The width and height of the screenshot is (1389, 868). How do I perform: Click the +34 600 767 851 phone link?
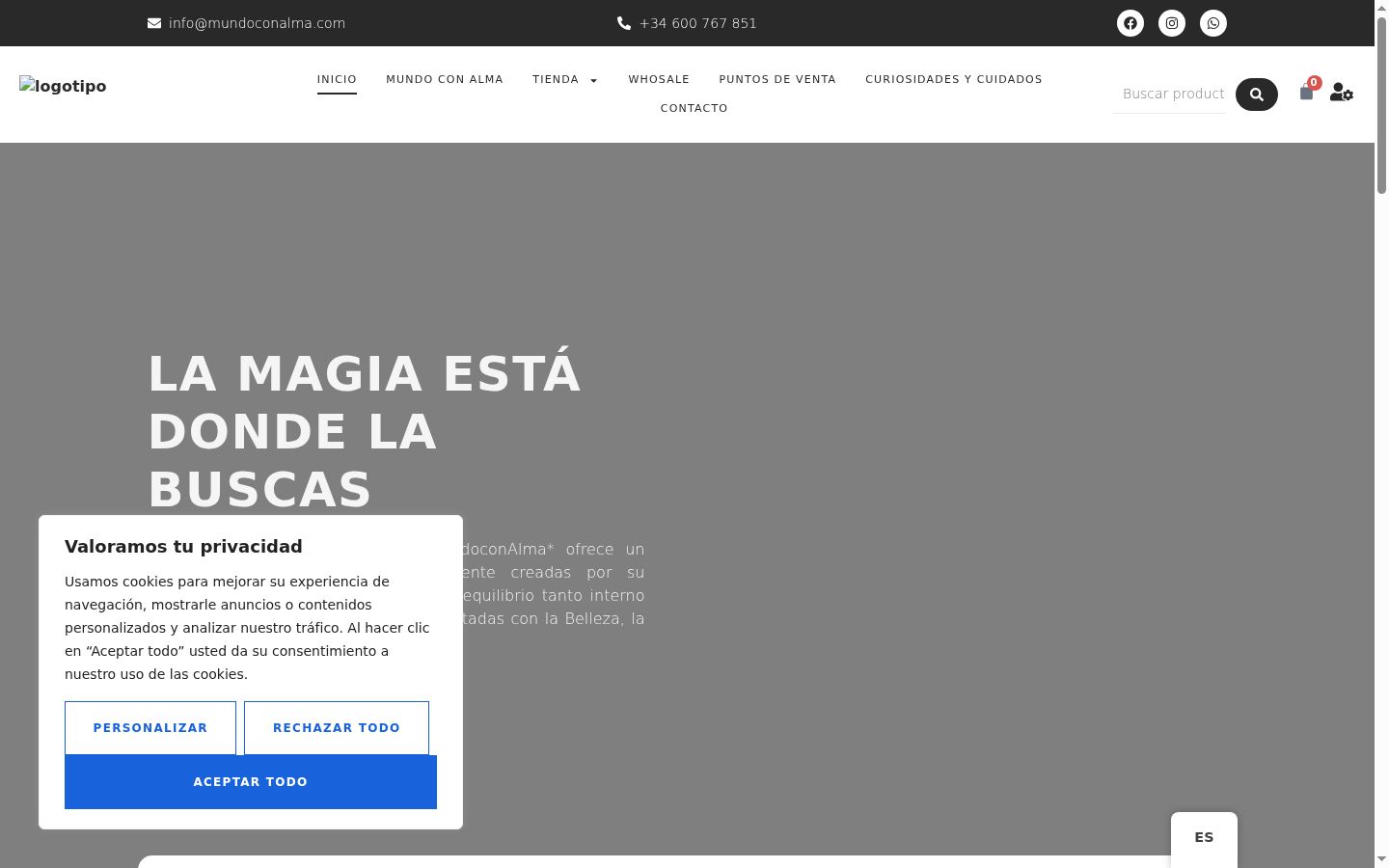(698, 23)
